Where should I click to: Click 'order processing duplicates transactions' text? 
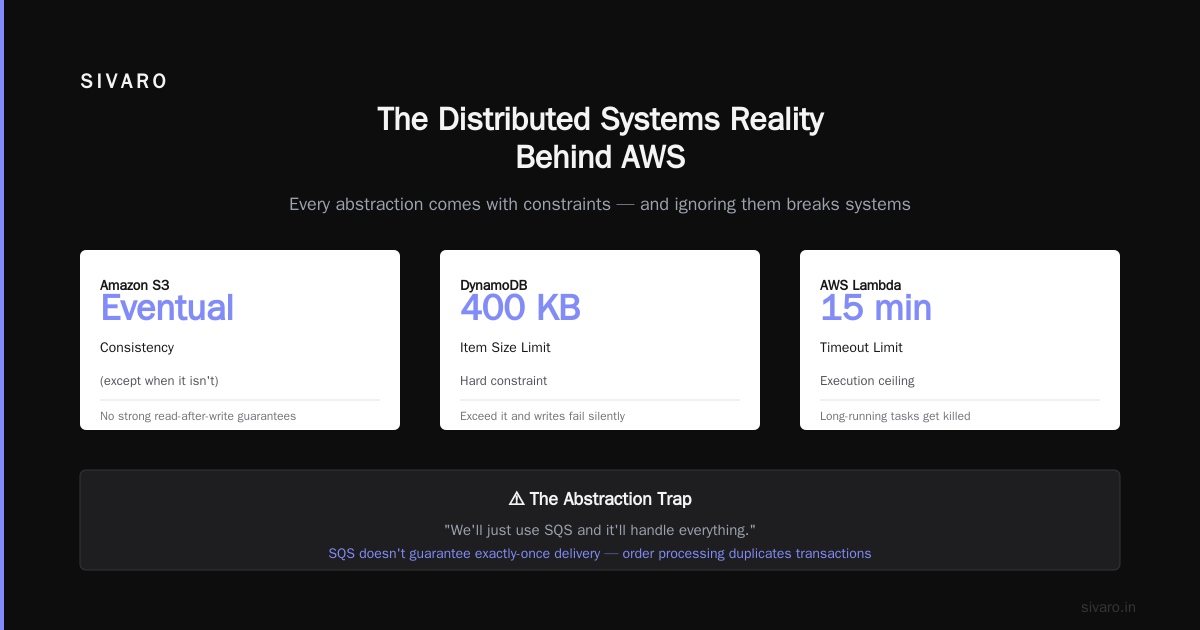(x=747, y=553)
